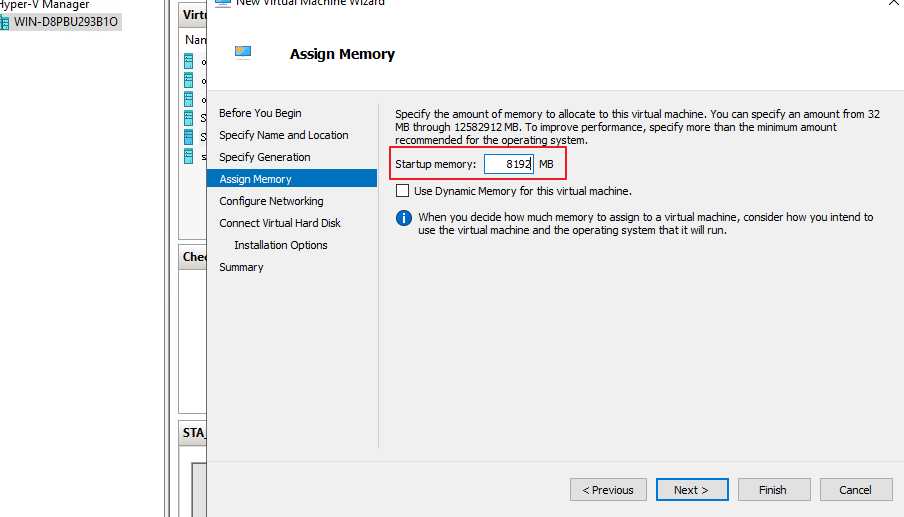
Task: Close the wizard window with X
Action: [x=892, y=3]
